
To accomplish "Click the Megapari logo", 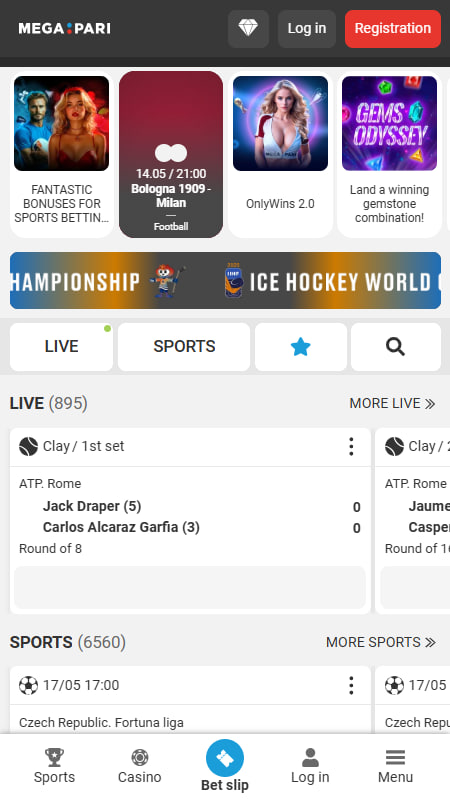I will click(x=64, y=28).
